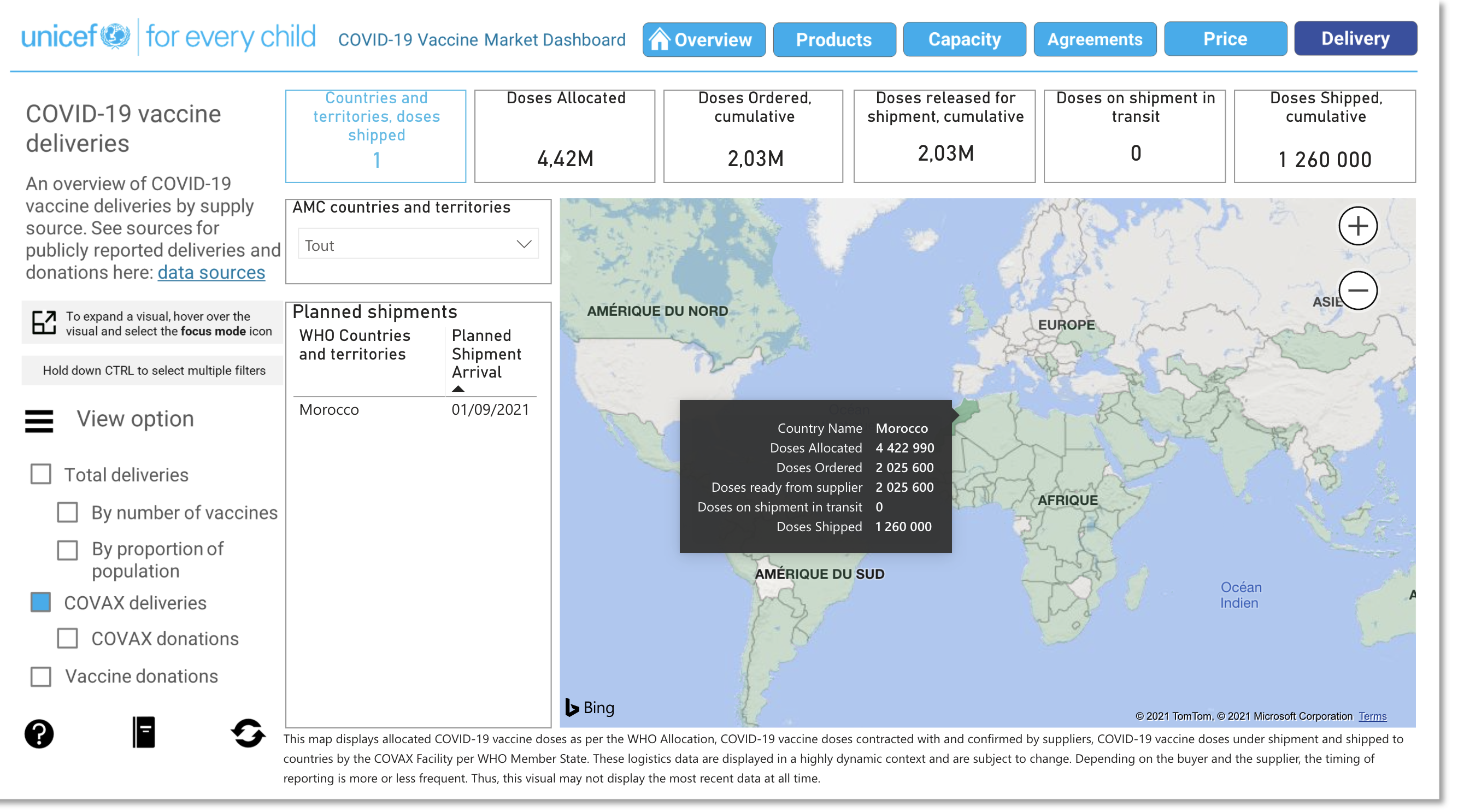Open the AMC countries Tout dropdown
The width and height of the screenshot is (1458, 812).
coord(418,245)
